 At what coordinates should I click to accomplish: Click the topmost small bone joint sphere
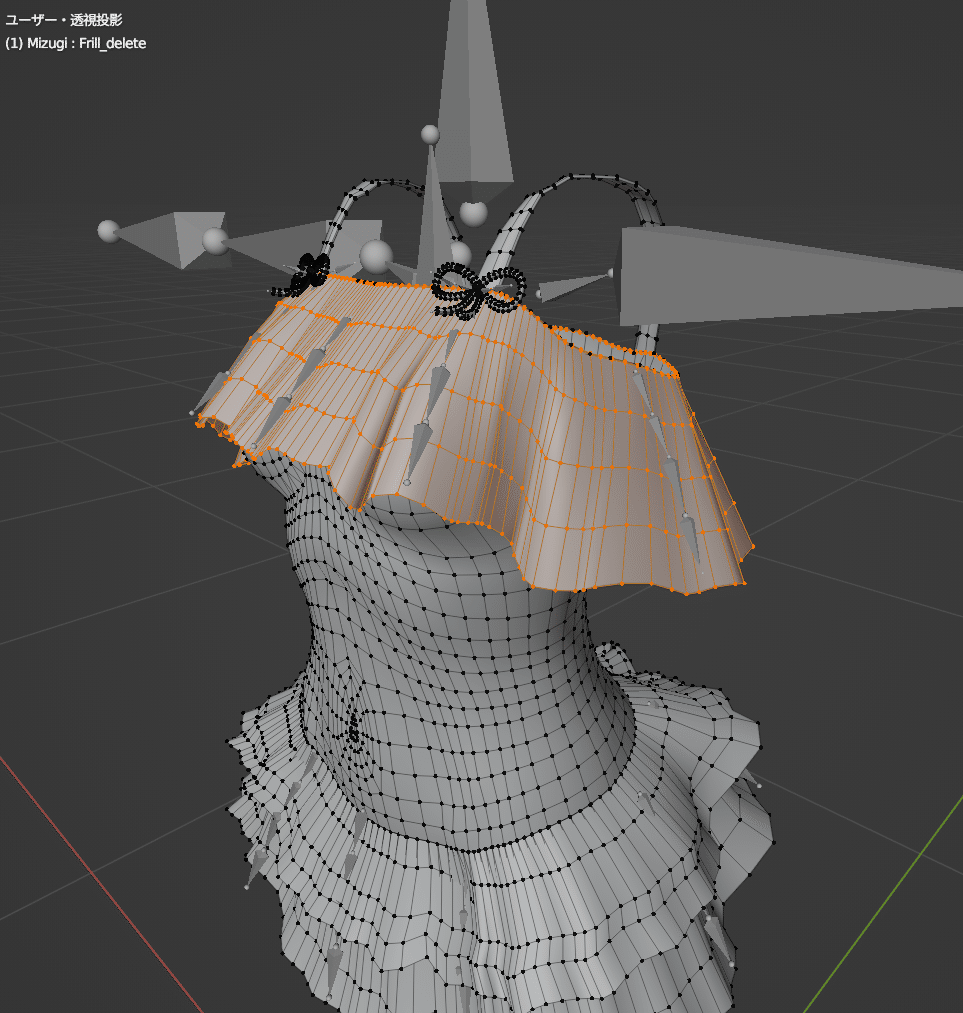coord(430,134)
